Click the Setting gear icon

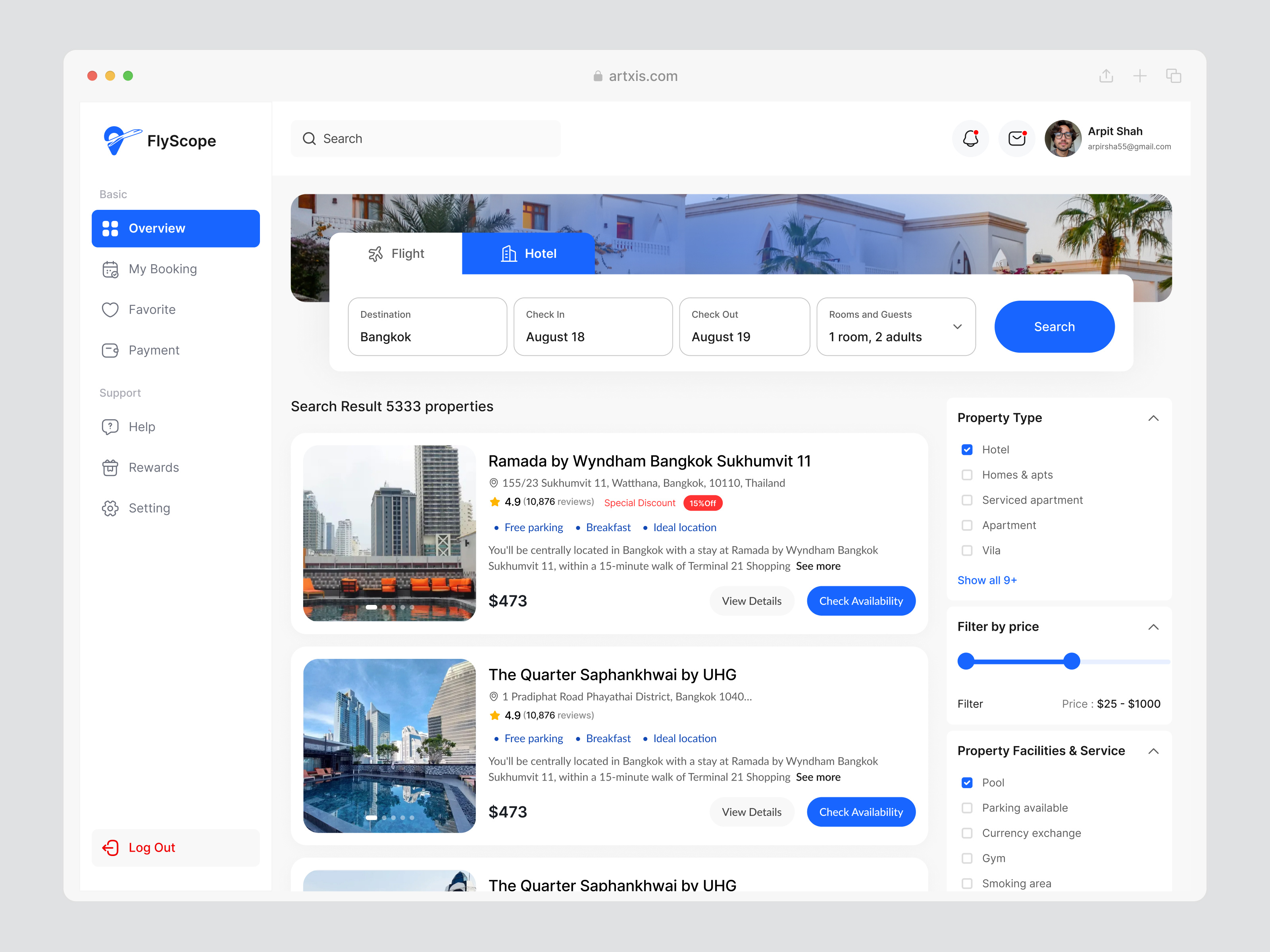tap(110, 509)
